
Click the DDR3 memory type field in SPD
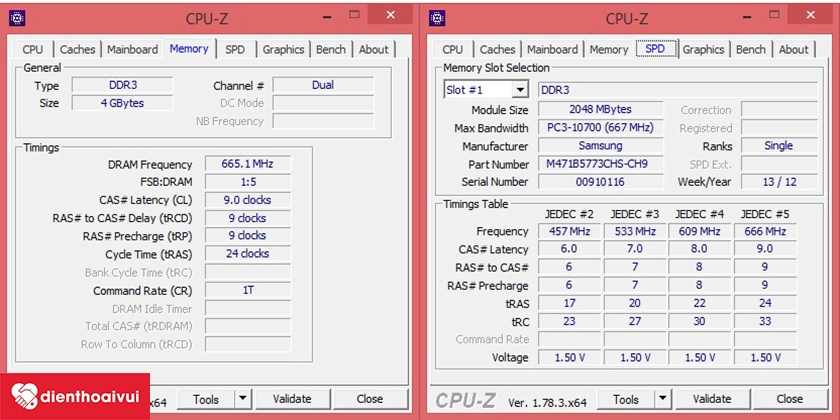point(678,90)
